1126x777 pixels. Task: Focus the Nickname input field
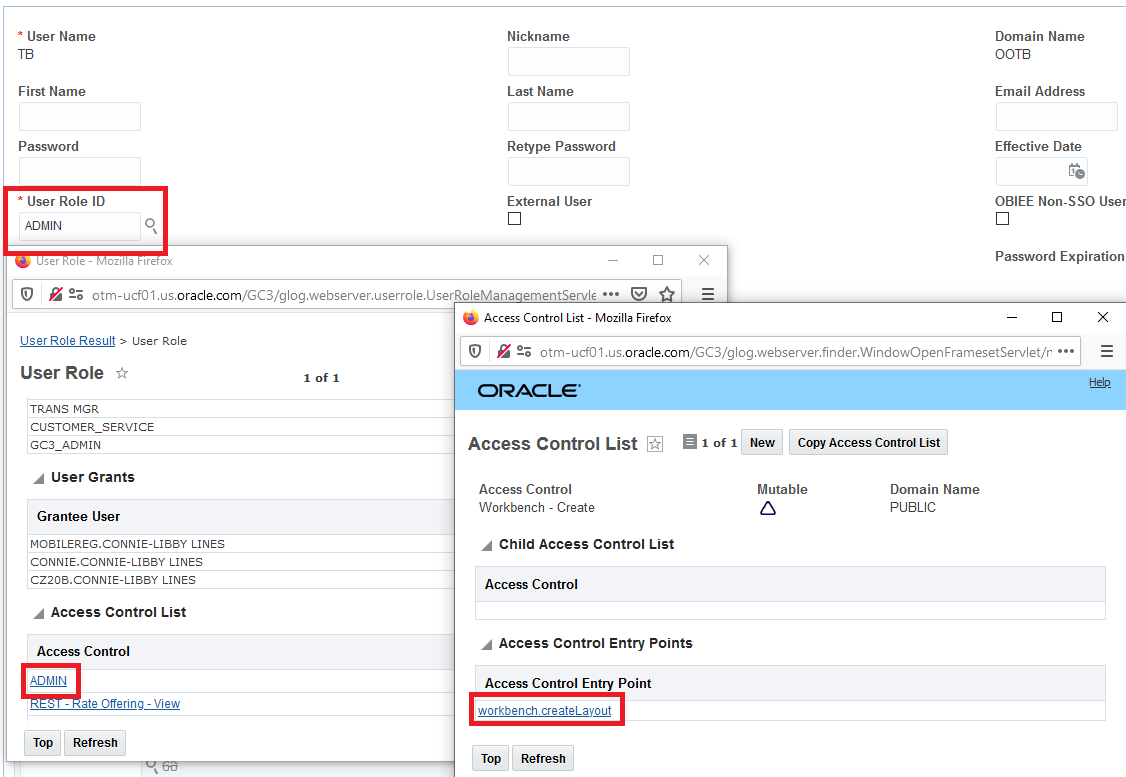click(x=569, y=62)
